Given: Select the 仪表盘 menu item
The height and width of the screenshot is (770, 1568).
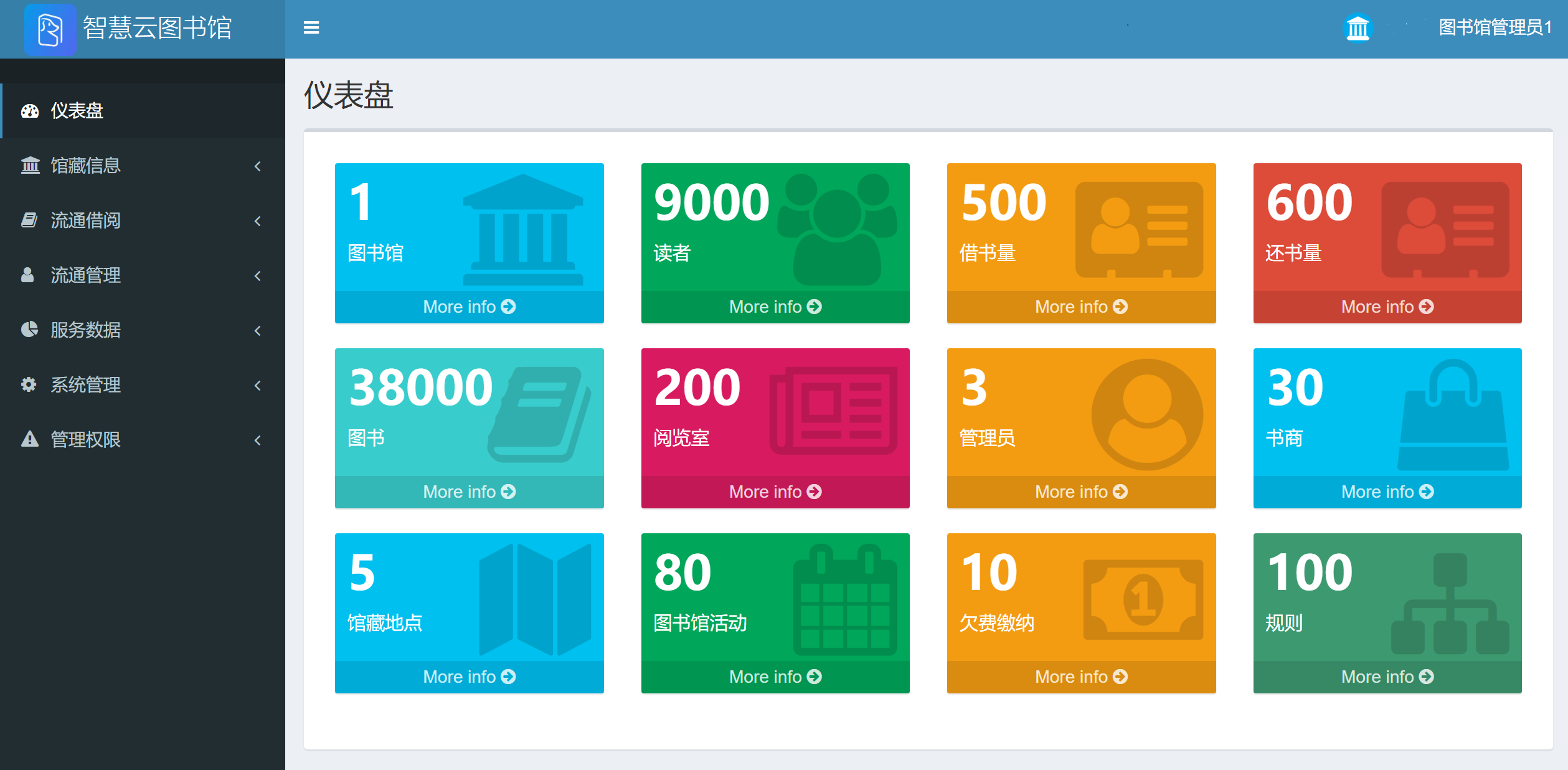Looking at the screenshot, I should click(x=77, y=111).
